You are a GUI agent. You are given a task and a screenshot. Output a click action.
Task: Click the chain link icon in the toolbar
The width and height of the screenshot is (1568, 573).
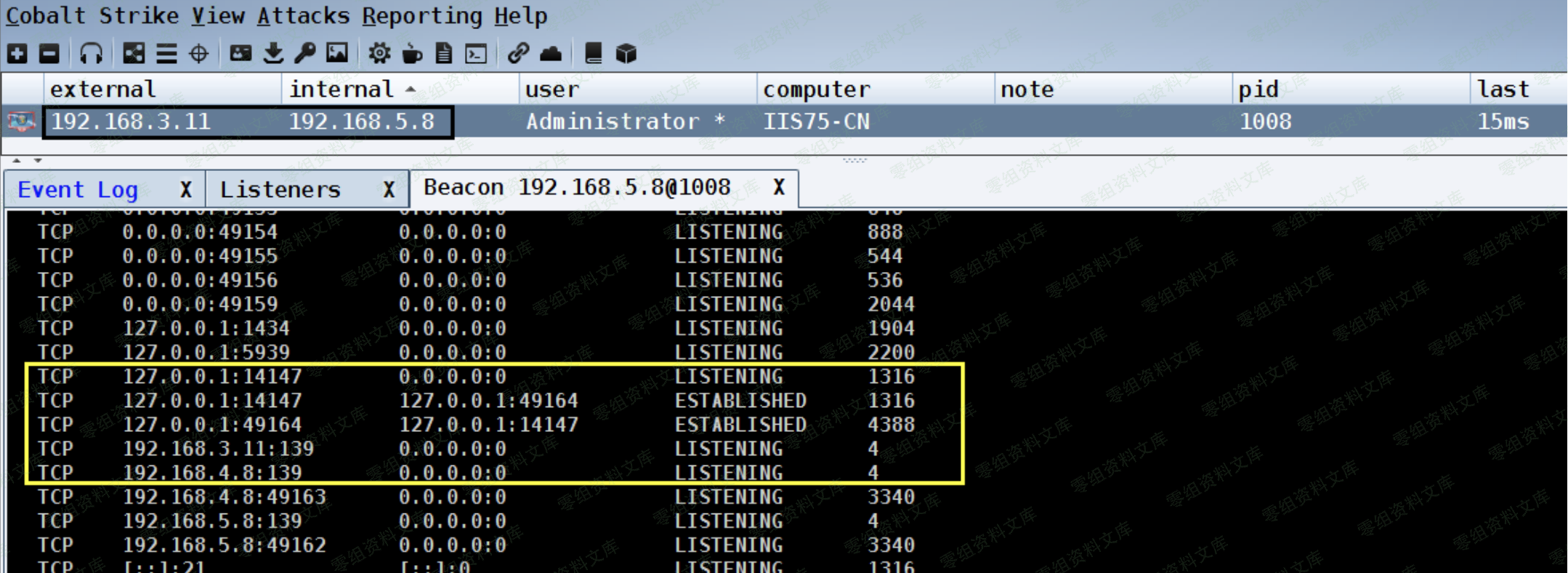pos(517,53)
